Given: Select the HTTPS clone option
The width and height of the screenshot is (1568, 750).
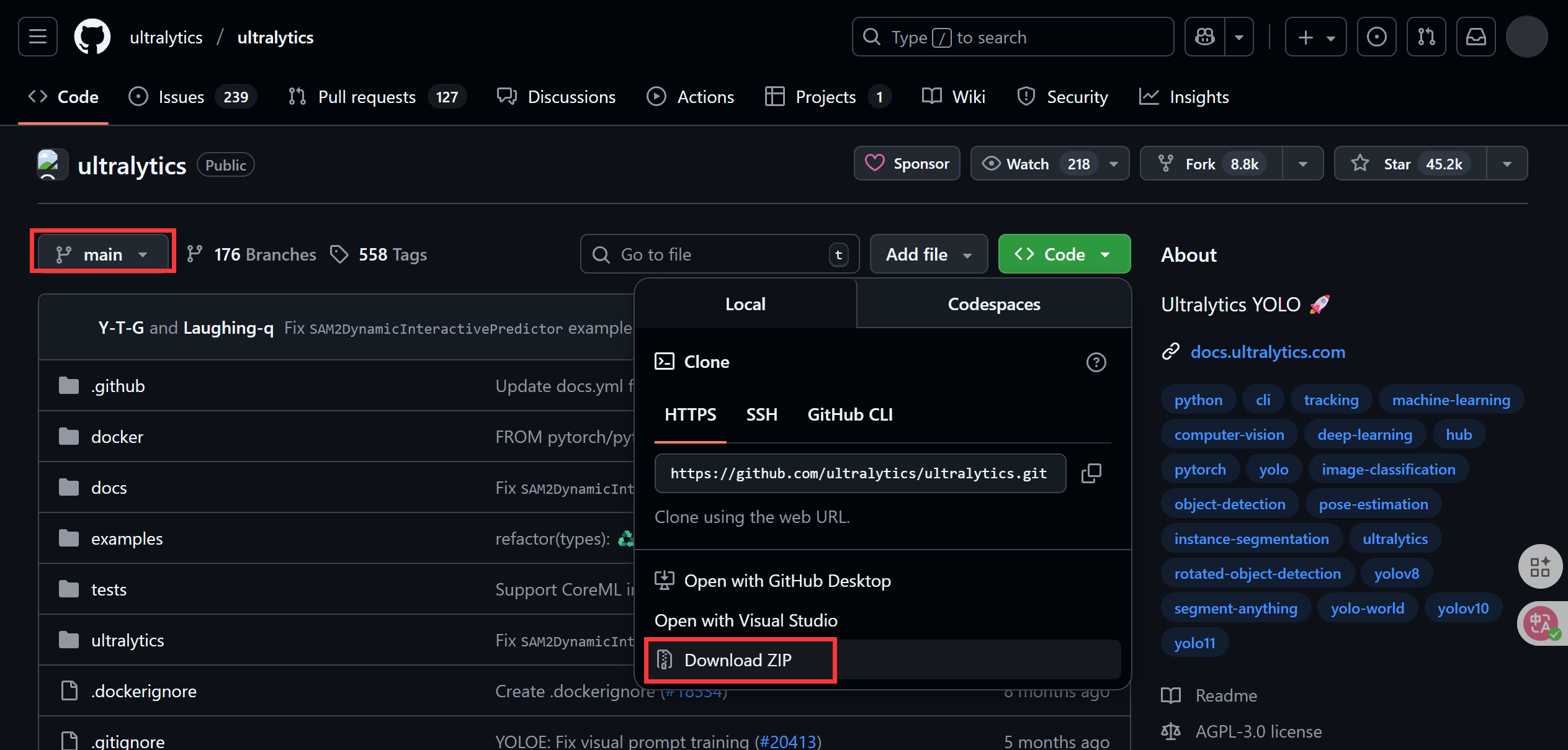Looking at the screenshot, I should [690, 414].
